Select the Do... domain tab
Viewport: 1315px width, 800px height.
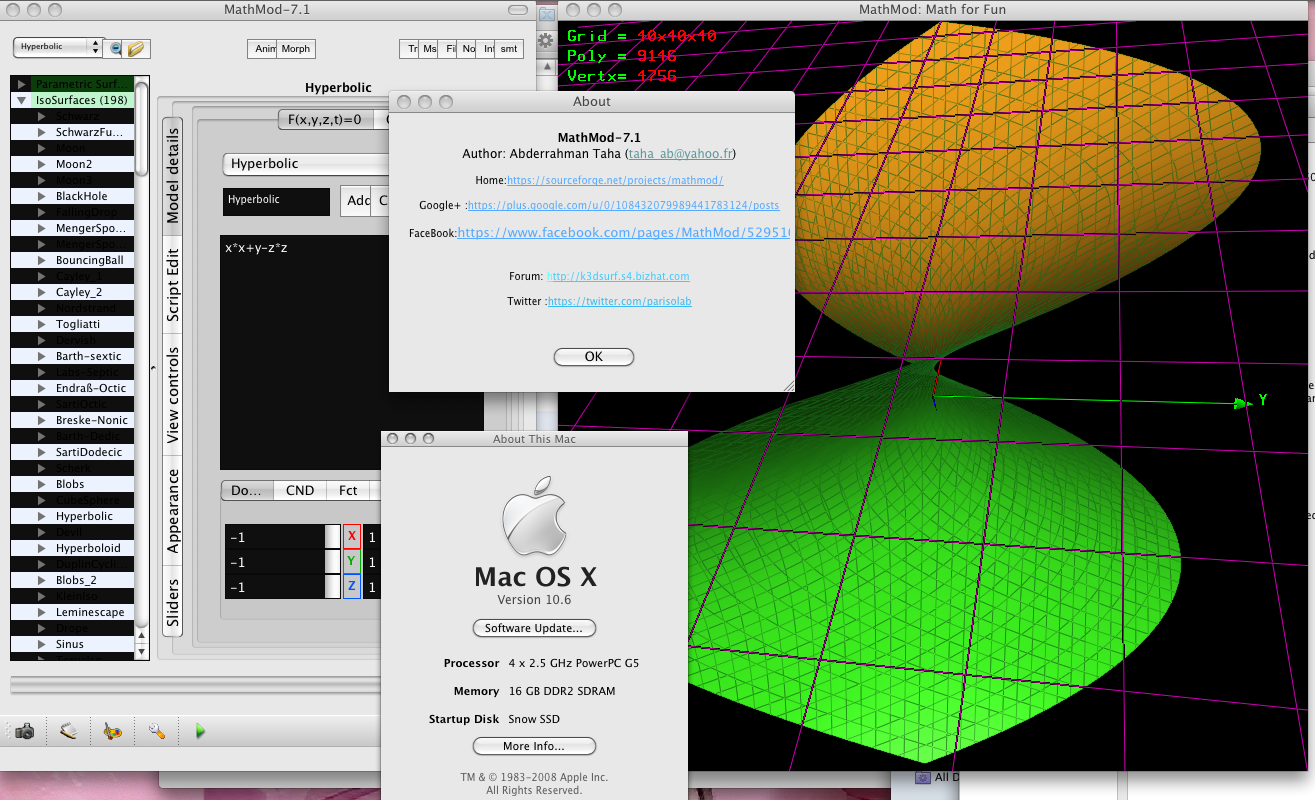247,490
